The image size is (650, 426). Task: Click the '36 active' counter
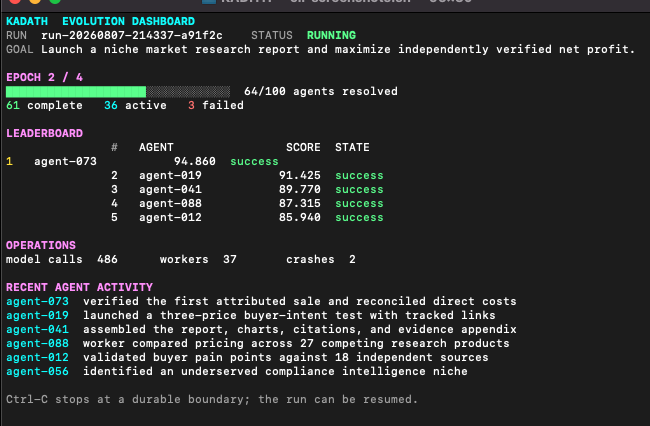point(135,106)
